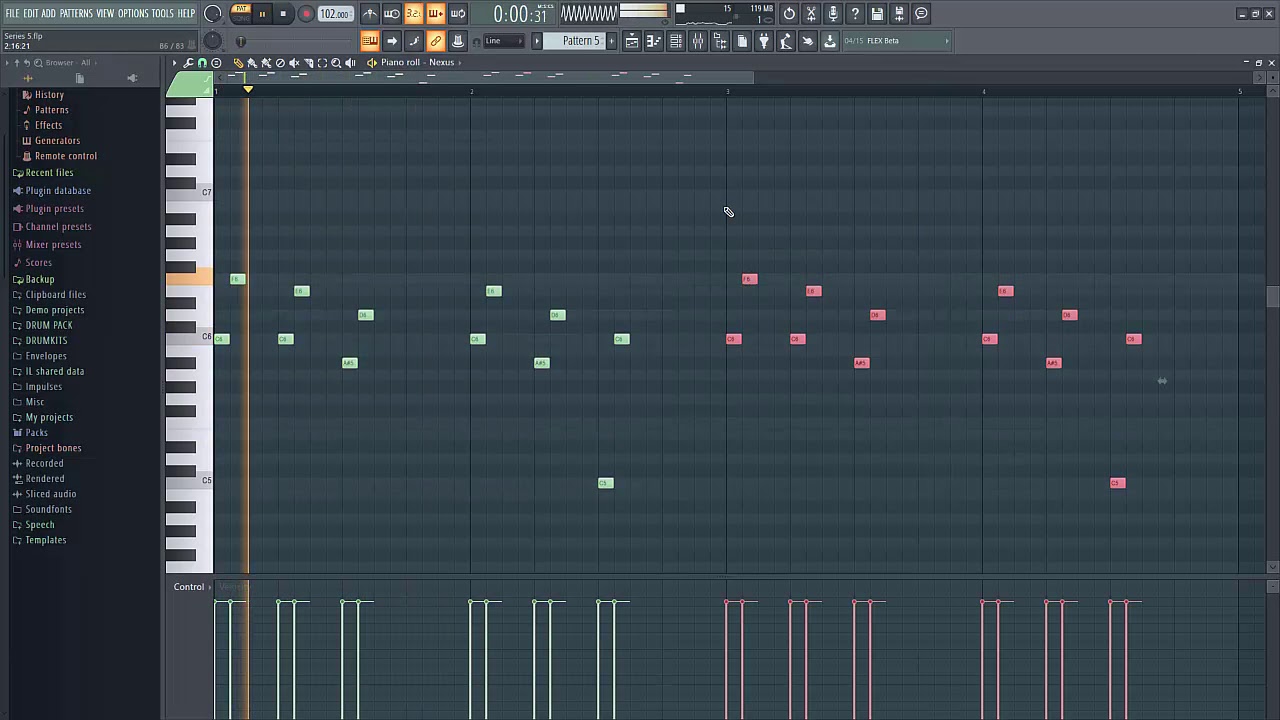Click the Pause playback button

click(262, 14)
